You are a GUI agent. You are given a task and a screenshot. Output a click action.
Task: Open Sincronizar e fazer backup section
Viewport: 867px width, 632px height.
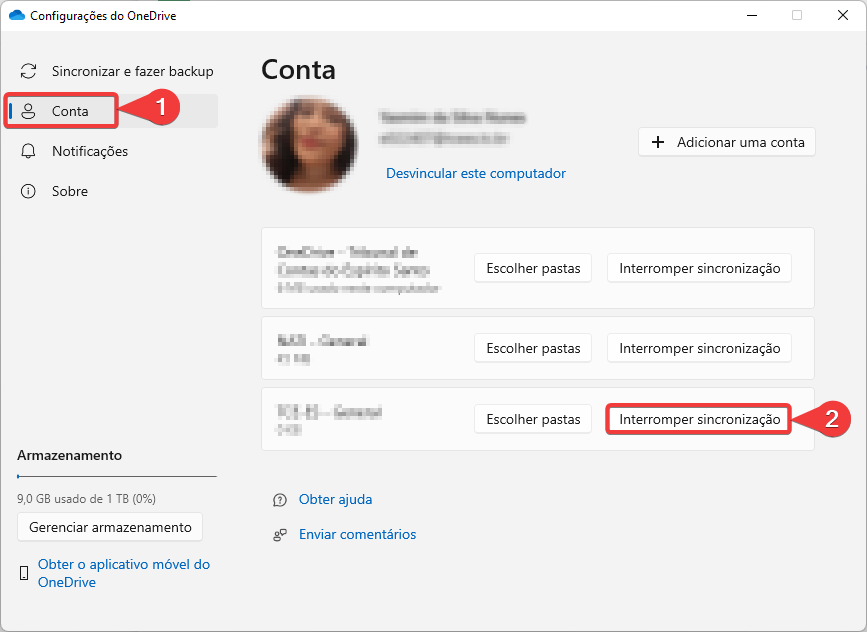[x=116, y=71]
